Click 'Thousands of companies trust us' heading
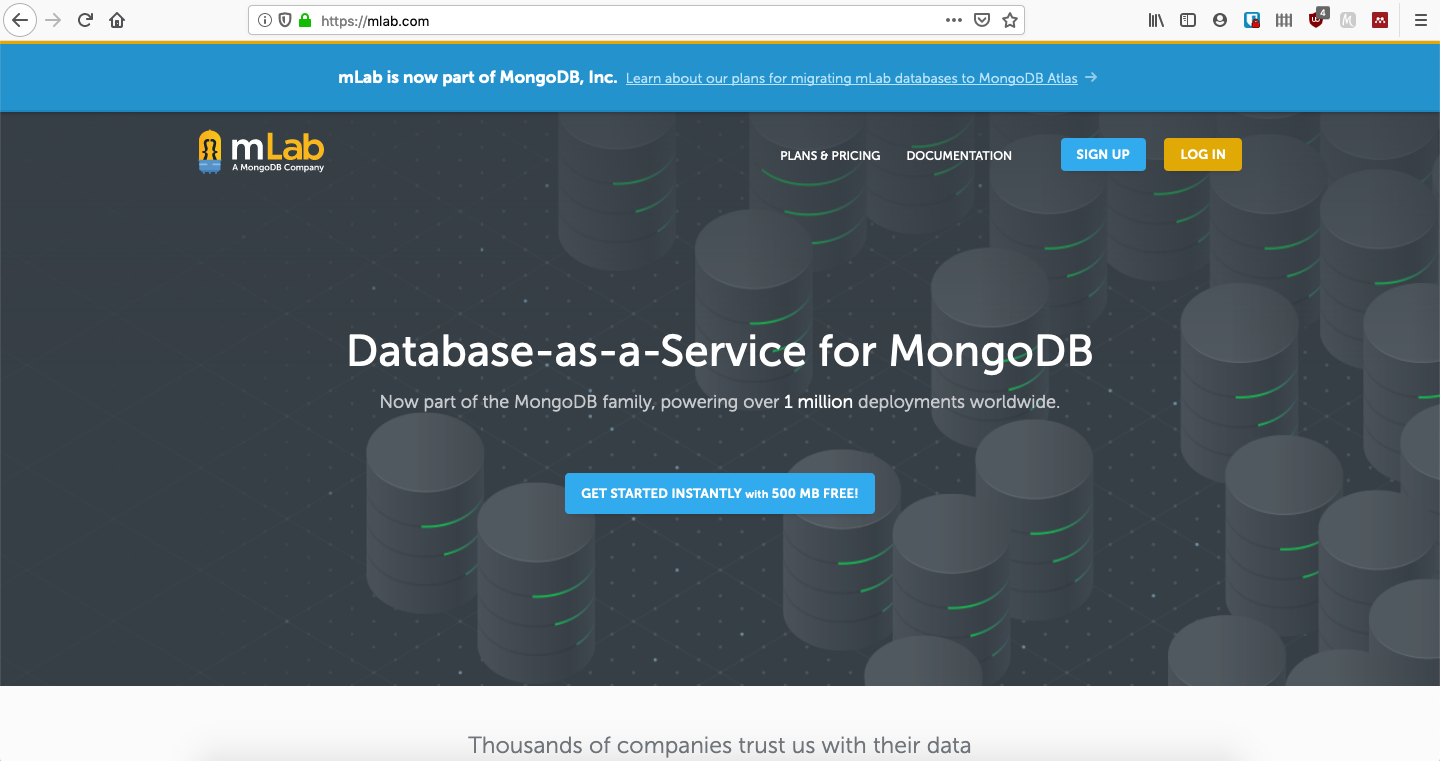The height and width of the screenshot is (761, 1440). (x=720, y=745)
